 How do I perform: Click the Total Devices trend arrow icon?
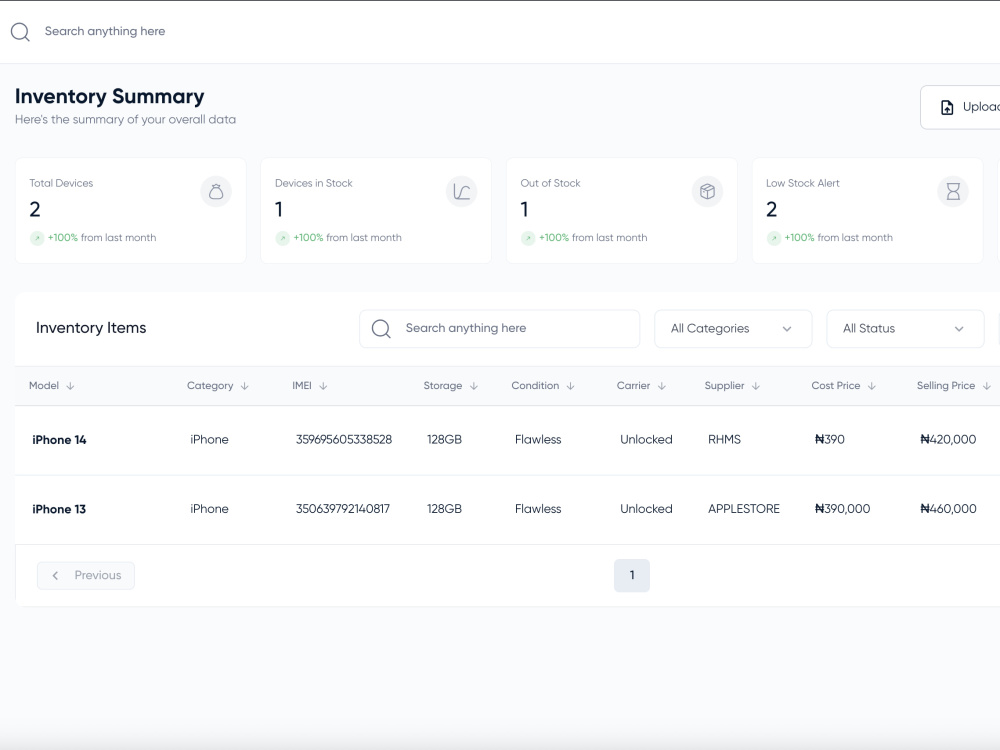coord(37,238)
